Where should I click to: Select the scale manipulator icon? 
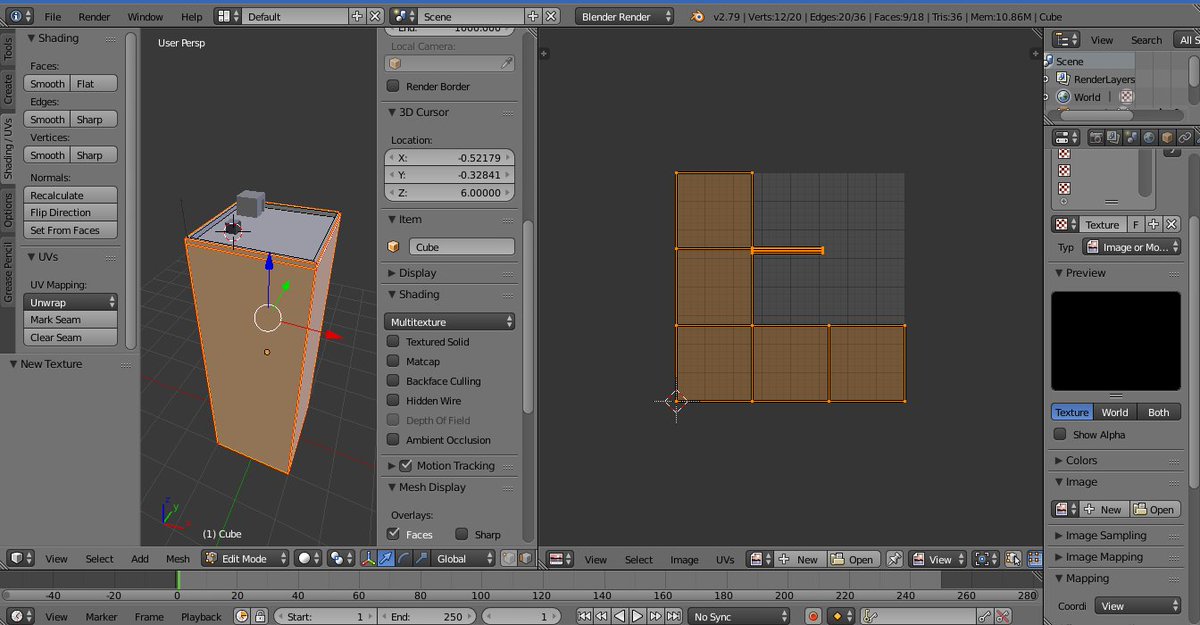click(419, 558)
